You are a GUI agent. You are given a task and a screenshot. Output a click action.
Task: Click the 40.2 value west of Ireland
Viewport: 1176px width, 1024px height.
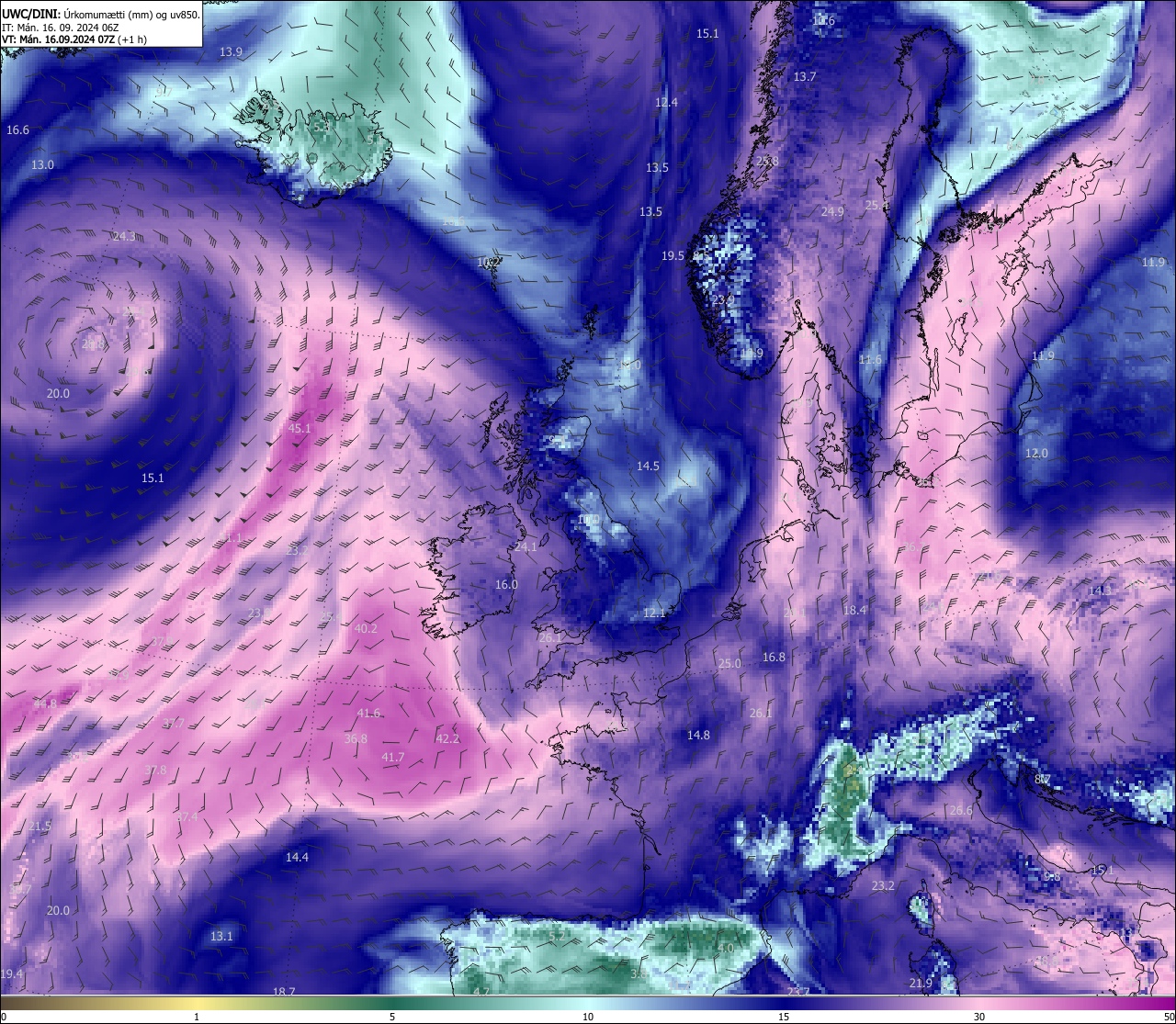click(366, 628)
